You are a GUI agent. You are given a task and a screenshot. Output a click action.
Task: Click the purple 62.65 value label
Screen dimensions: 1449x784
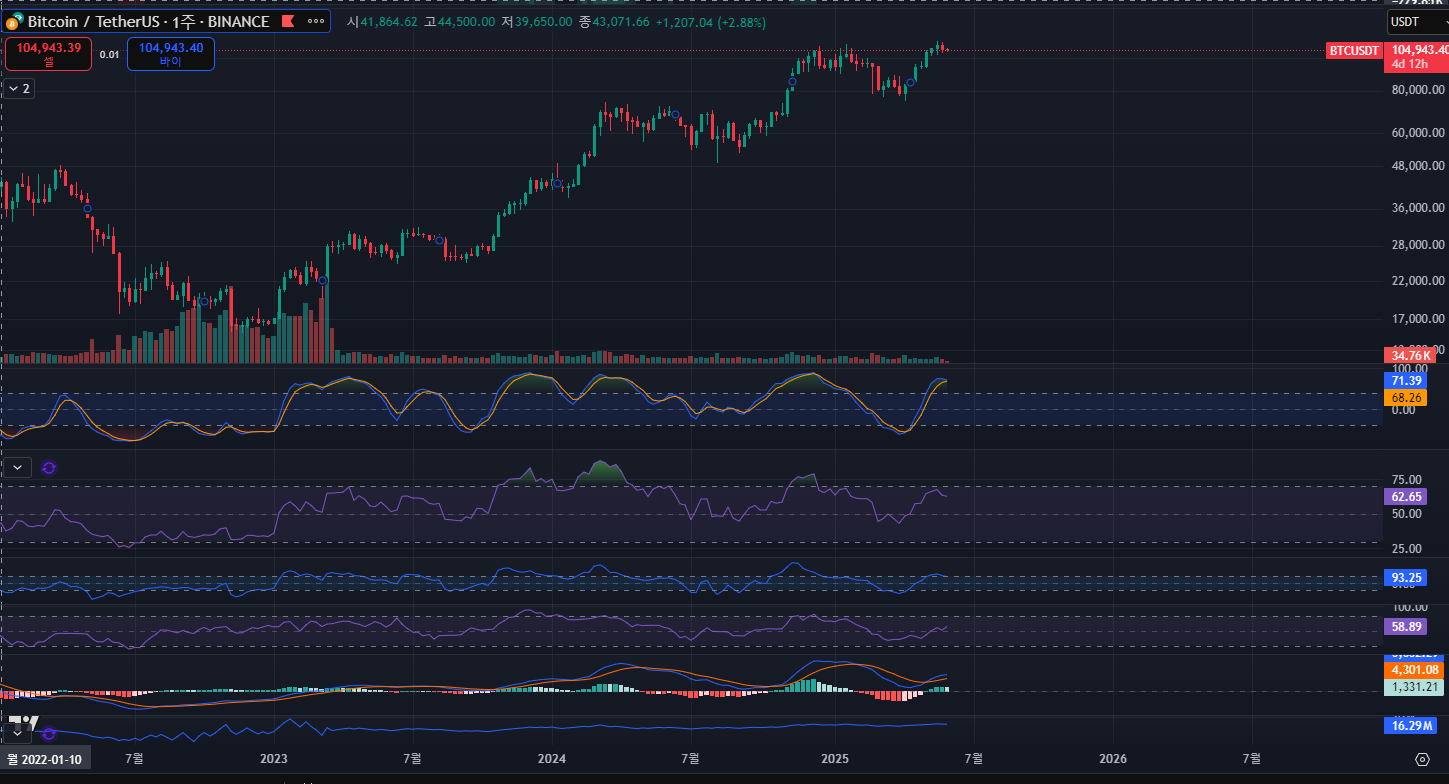coord(1406,496)
